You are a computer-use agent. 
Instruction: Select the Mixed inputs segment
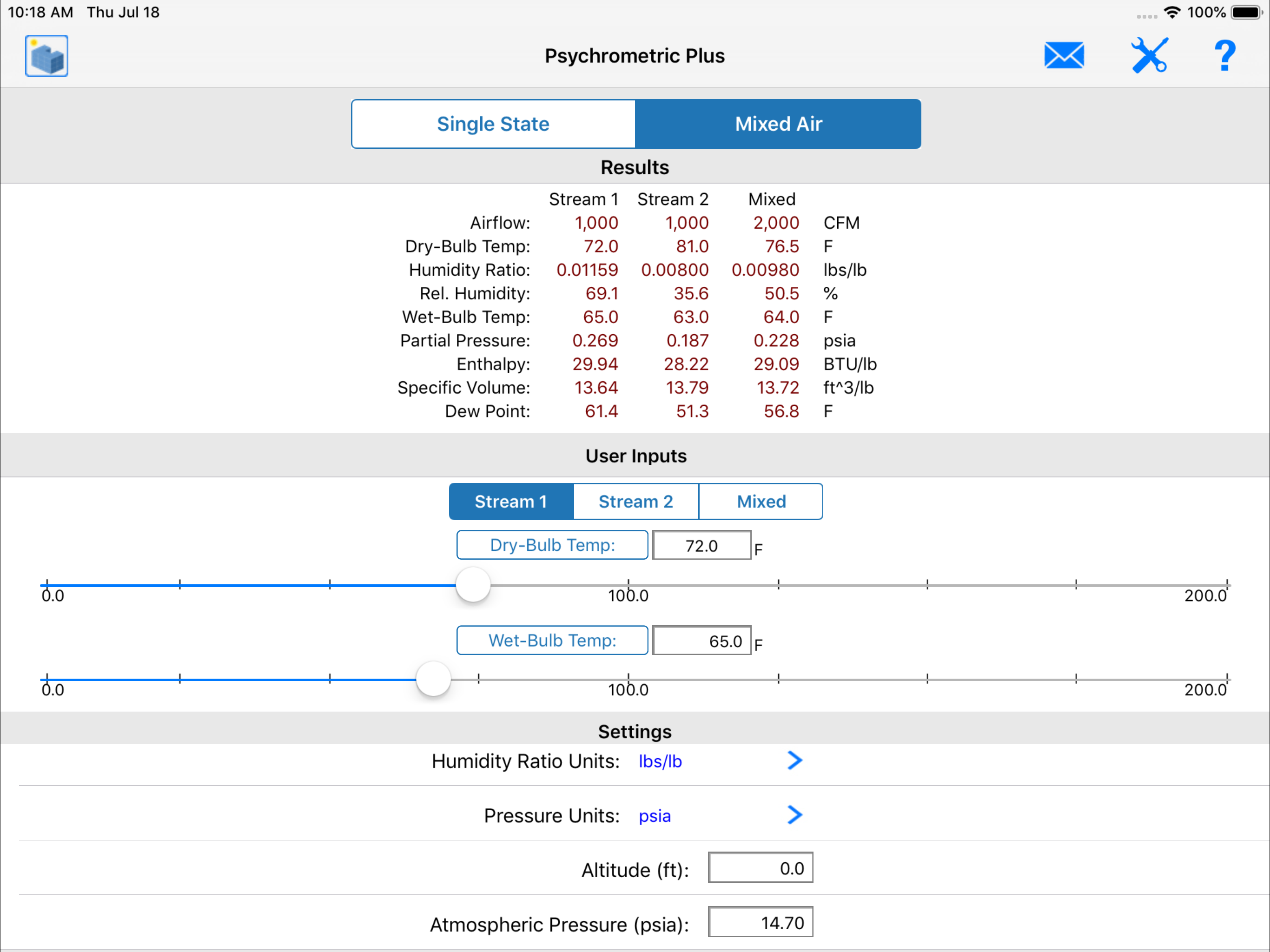761,501
